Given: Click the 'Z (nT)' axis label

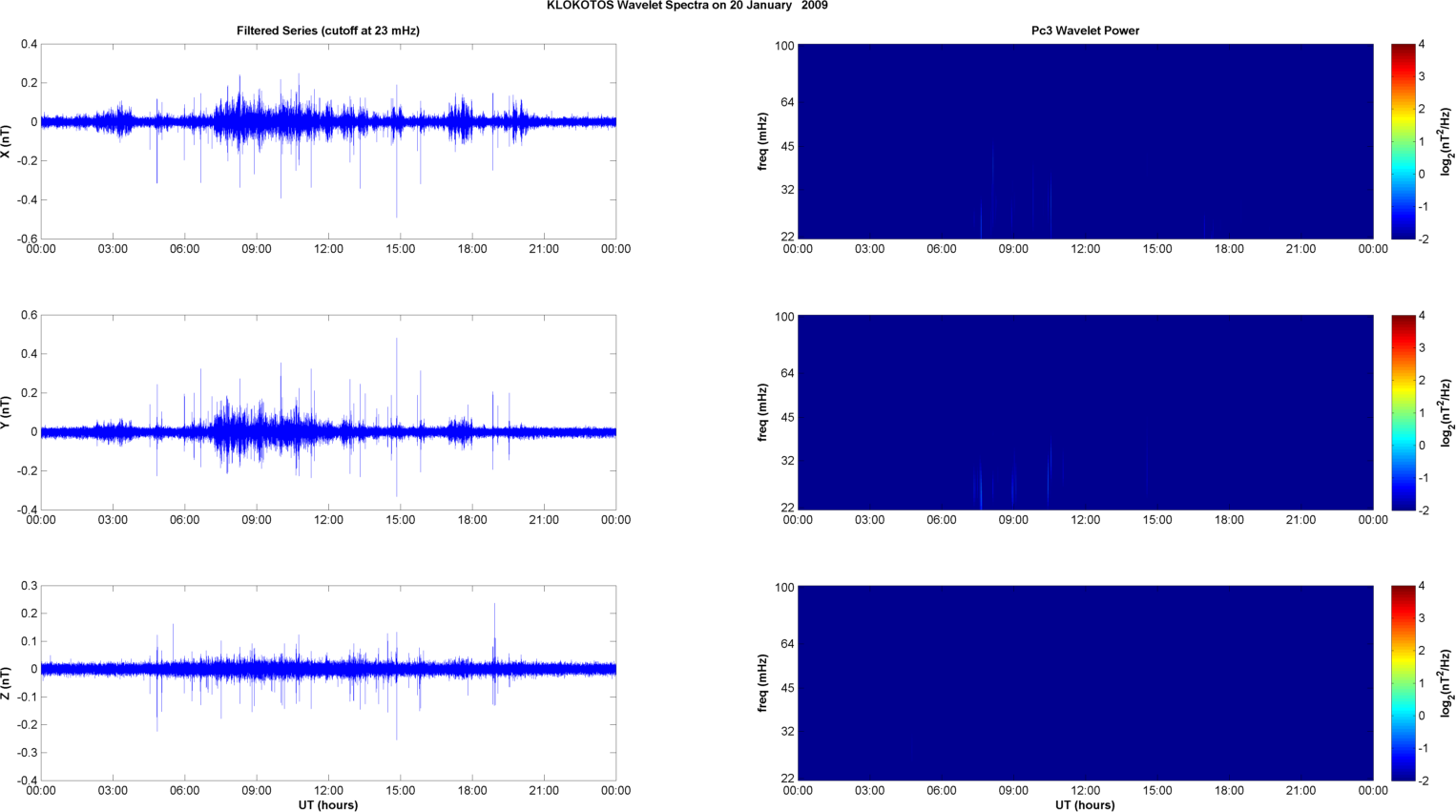Looking at the screenshot, I should (6, 683).
